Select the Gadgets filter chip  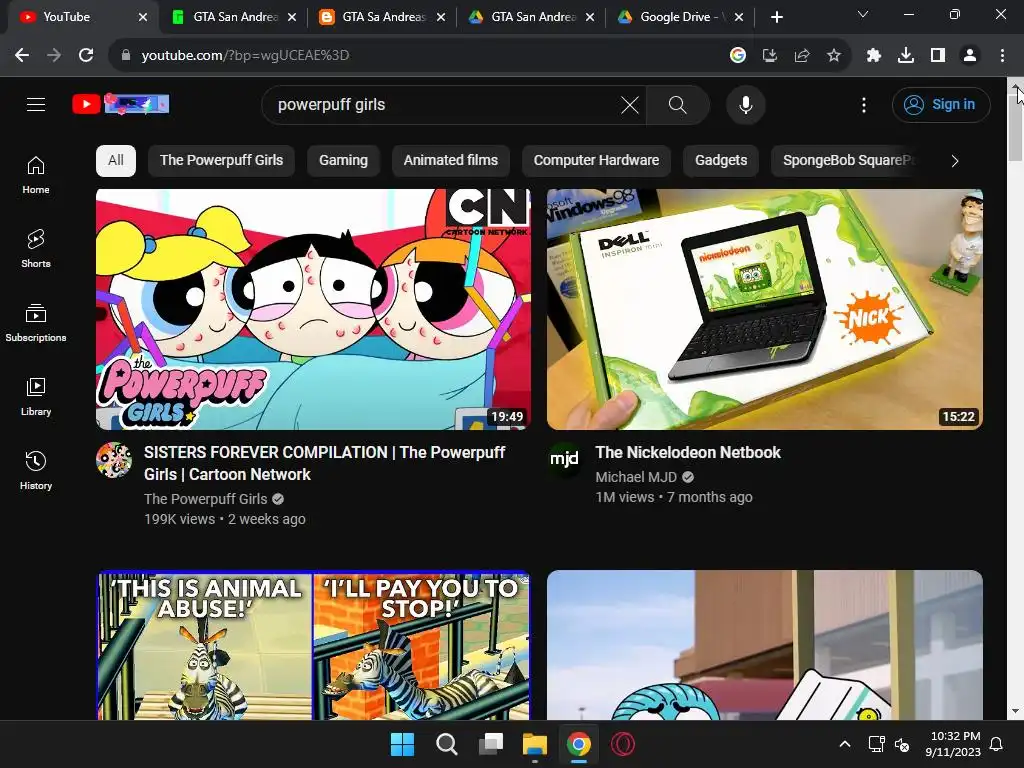[x=721, y=161]
